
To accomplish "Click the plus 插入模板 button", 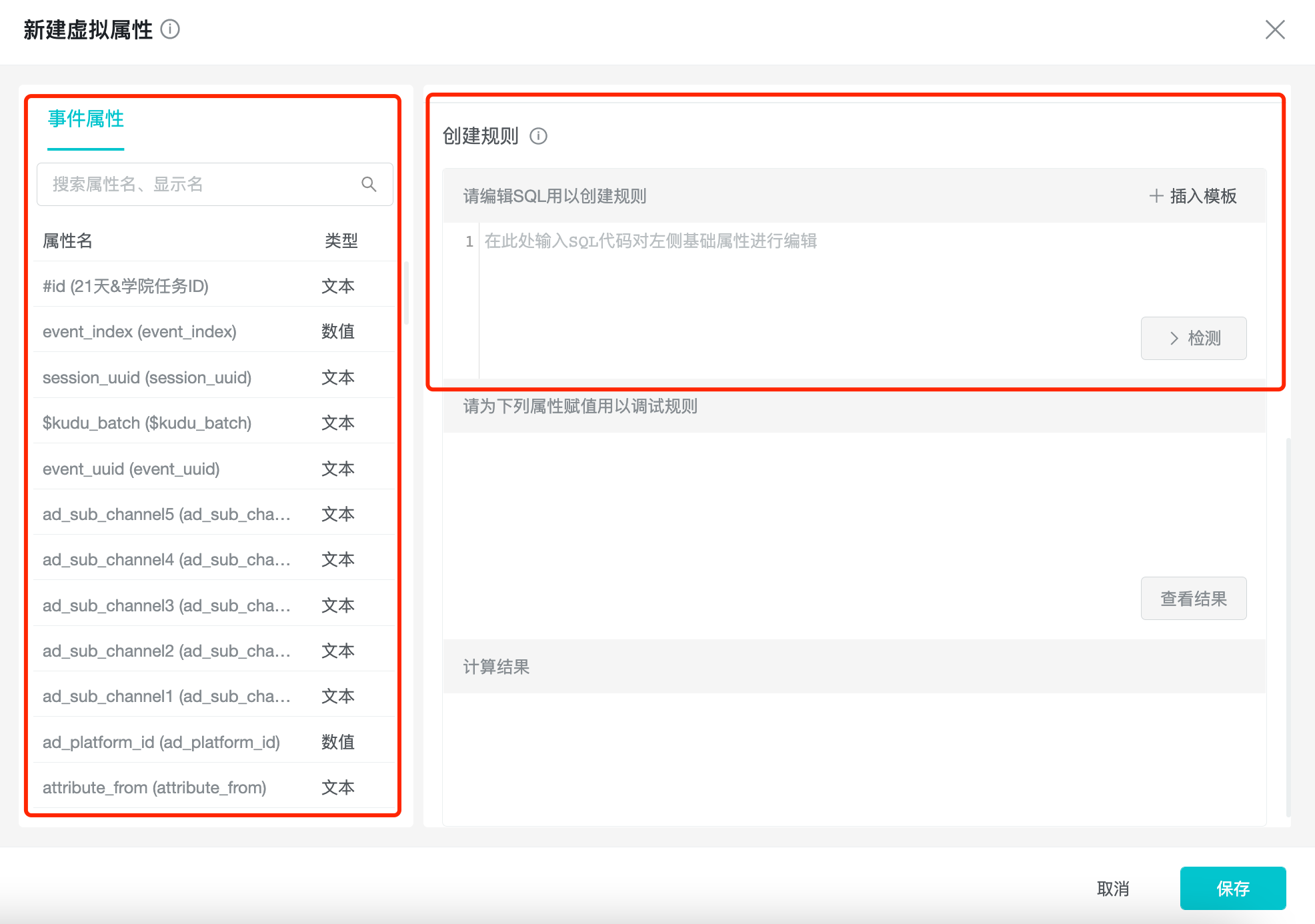I will pyautogui.click(x=1193, y=196).
